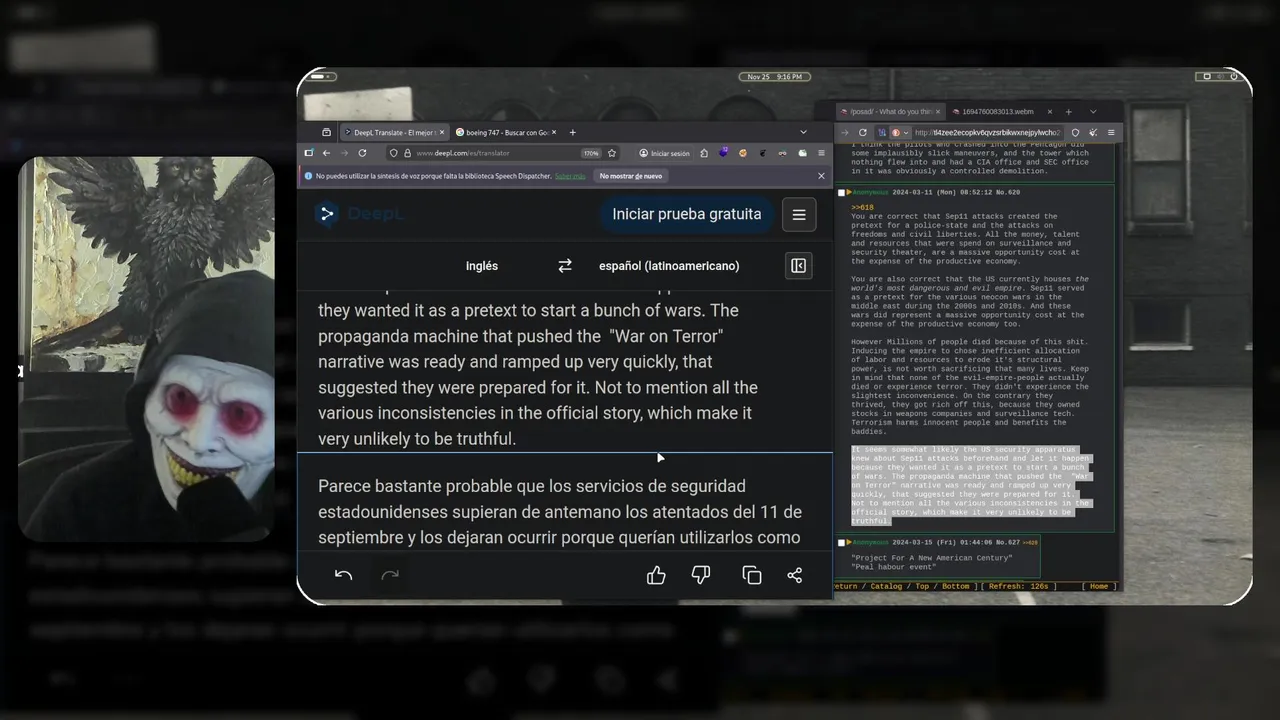Image resolution: width=1280 pixels, height=720 pixels.
Task: Open the Nov 25 9:16 PM clock menu
Action: point(775,76)
